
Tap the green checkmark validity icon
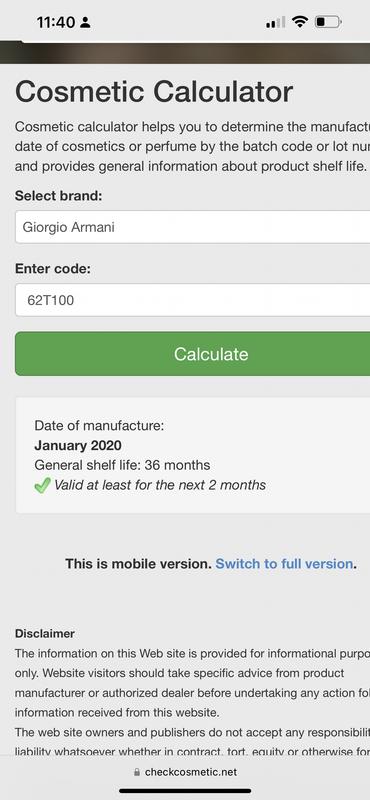(42, 485)
